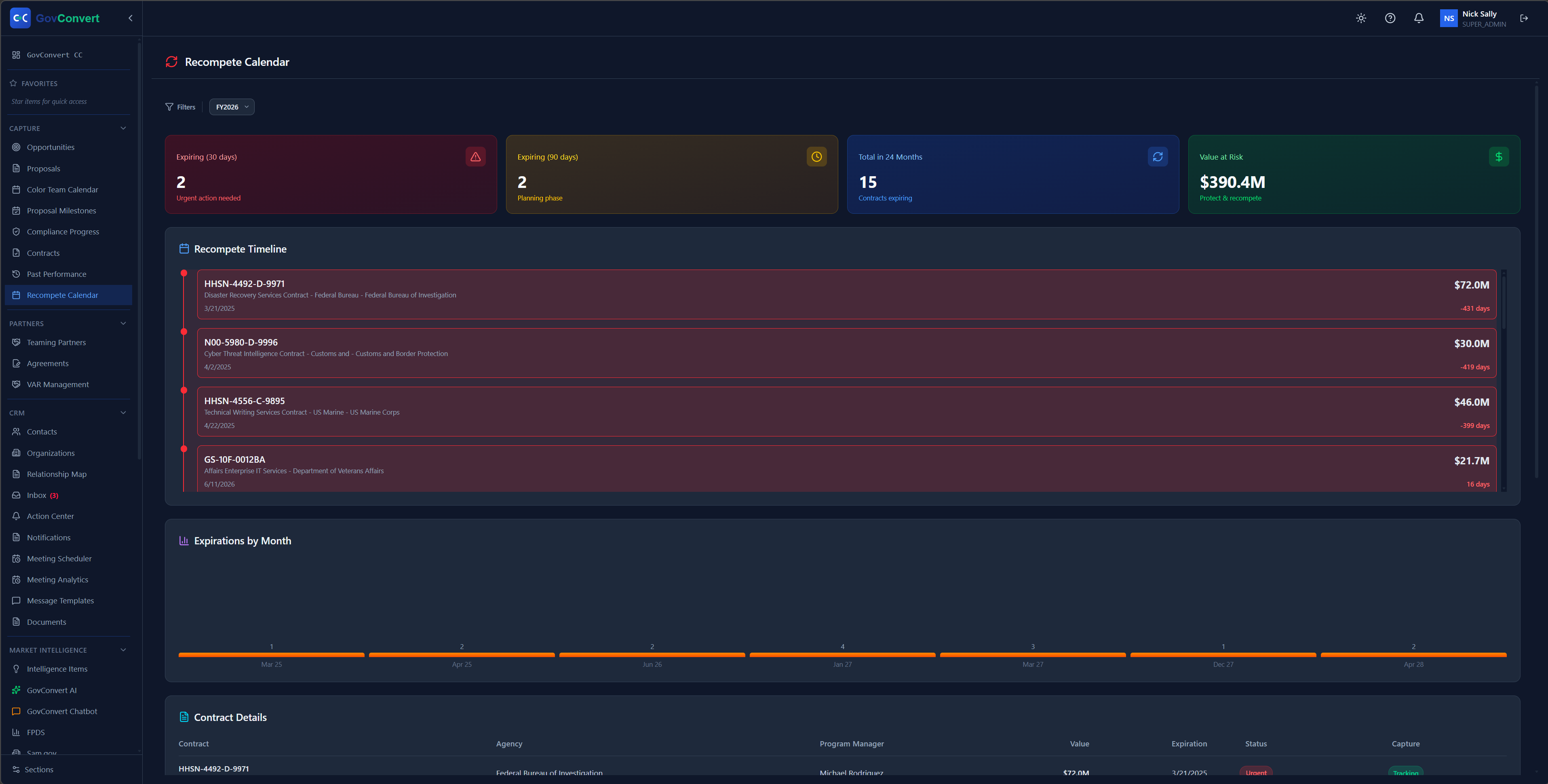Viewport: 1548px width, 784px height.
Task: Click the Value at Risk dollar icon
Action: coord(1499,157)
